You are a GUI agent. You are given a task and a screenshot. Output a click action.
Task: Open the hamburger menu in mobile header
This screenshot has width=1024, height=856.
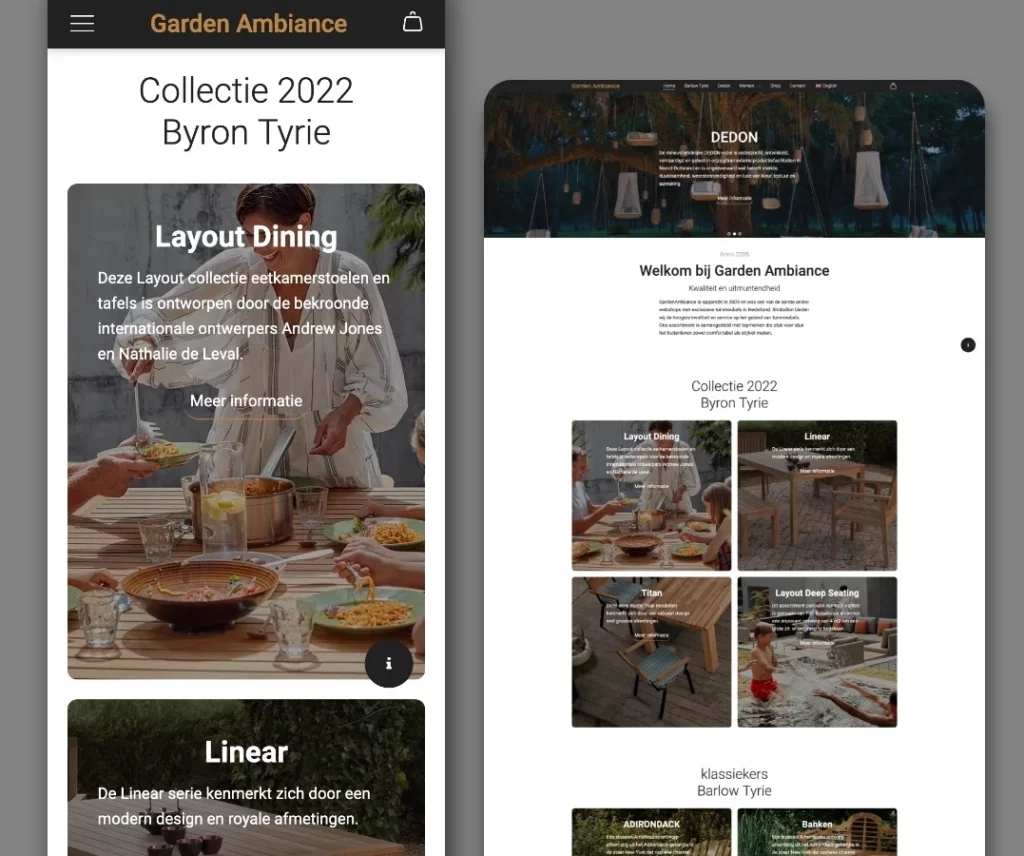tap(82, 23)
